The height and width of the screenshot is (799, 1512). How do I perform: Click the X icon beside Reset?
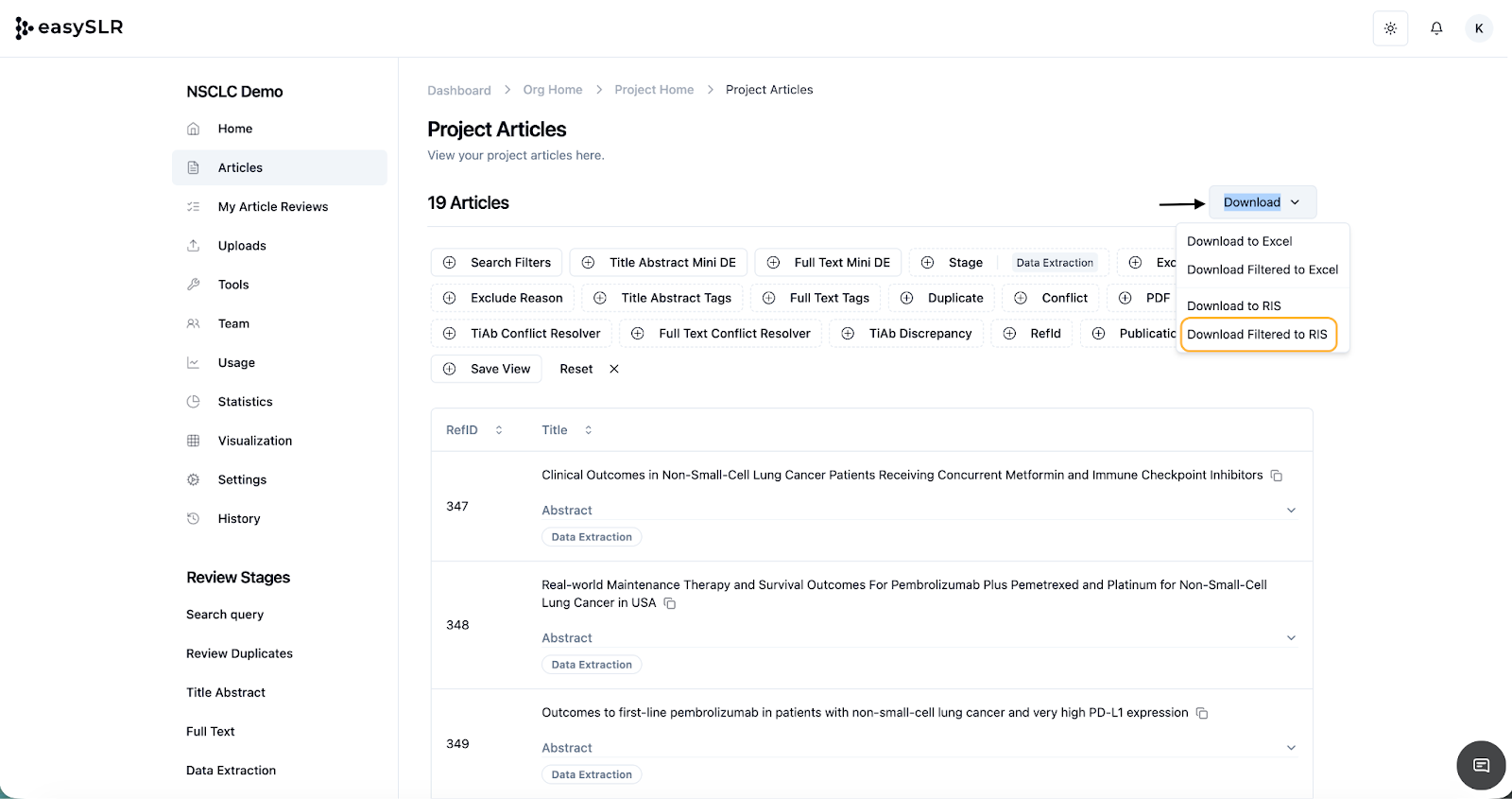coord(614,369)
